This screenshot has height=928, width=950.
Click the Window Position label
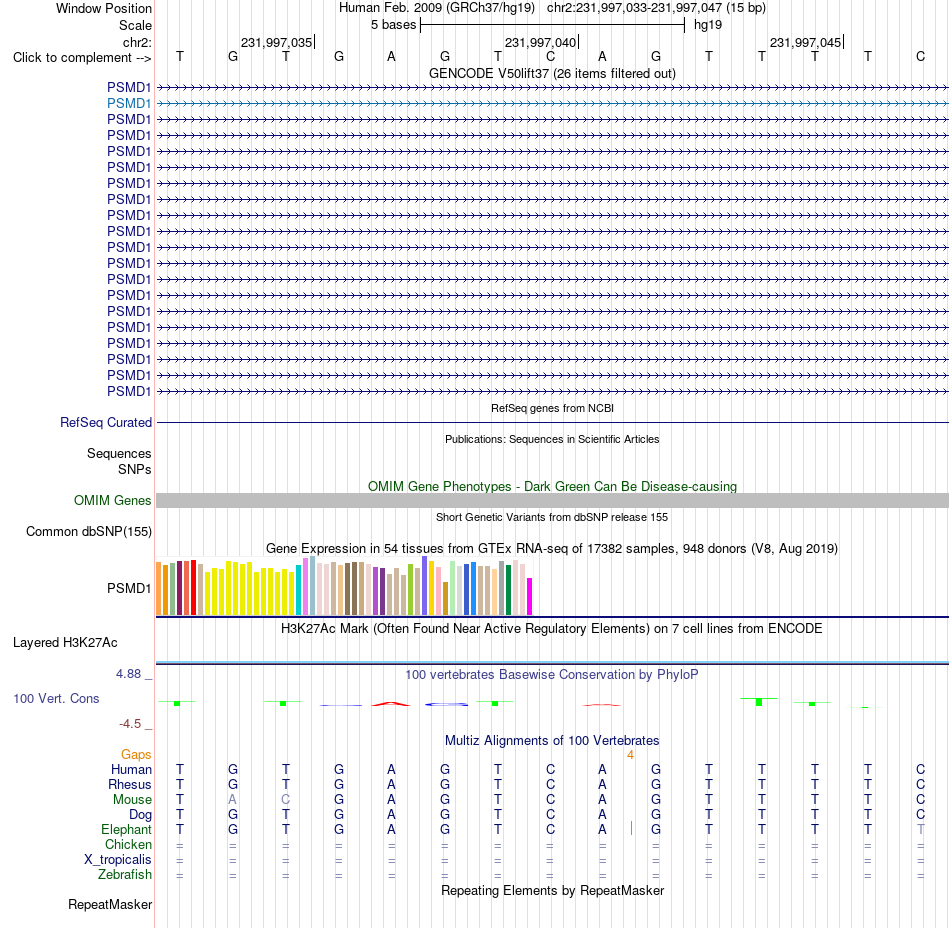tap(104, 8)
